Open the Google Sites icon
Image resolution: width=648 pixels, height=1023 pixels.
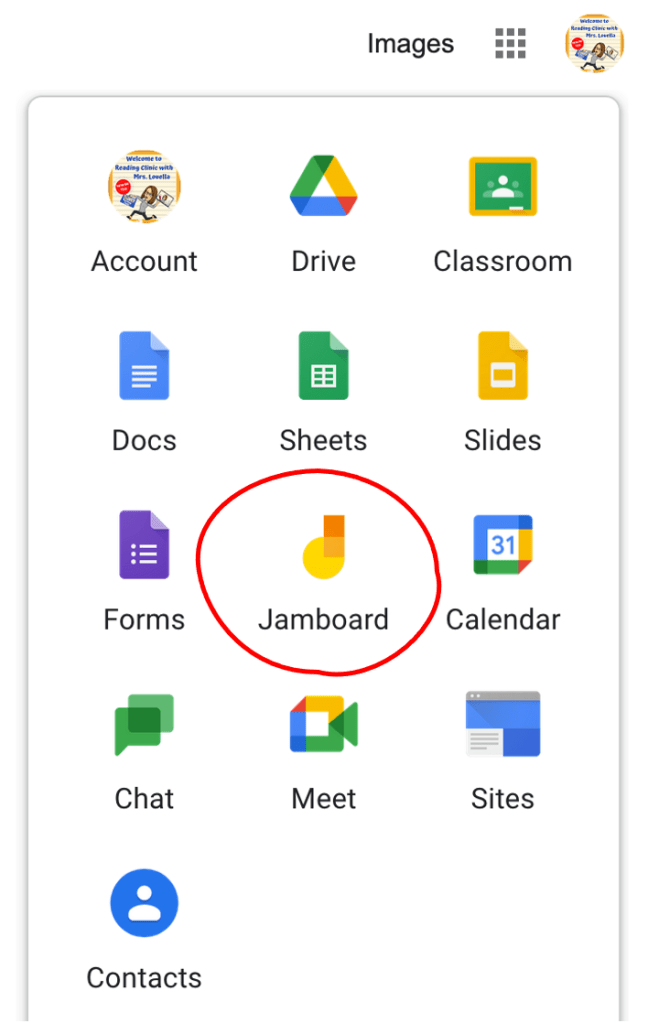pos(502,724)
